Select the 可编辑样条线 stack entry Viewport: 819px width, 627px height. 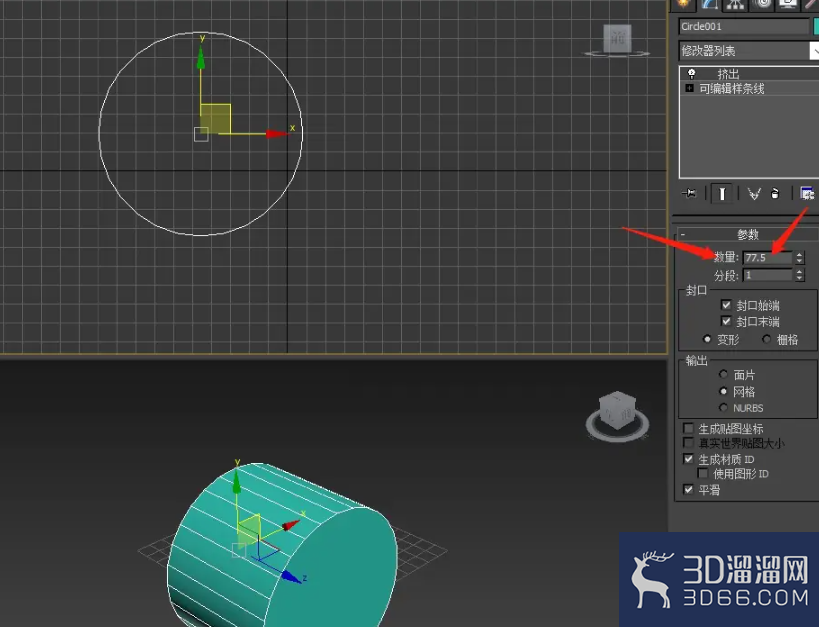[732, 89]
